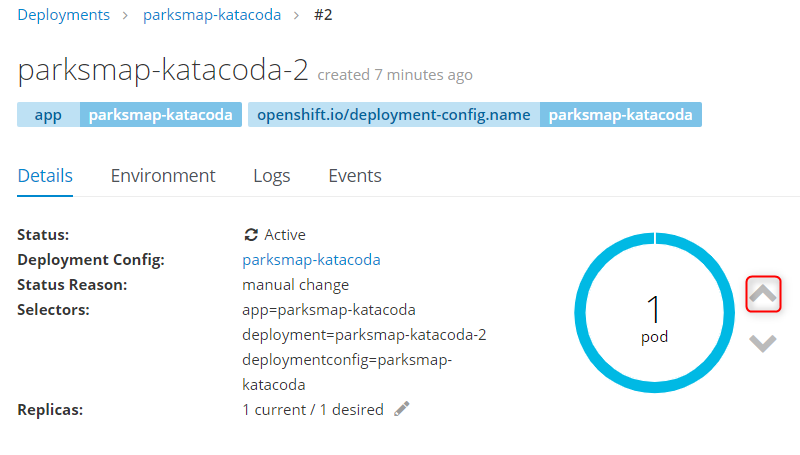Edit replicas using the pencil icon
The width and height of the screenshot is (800, 455).
click(x=402, y=409)
